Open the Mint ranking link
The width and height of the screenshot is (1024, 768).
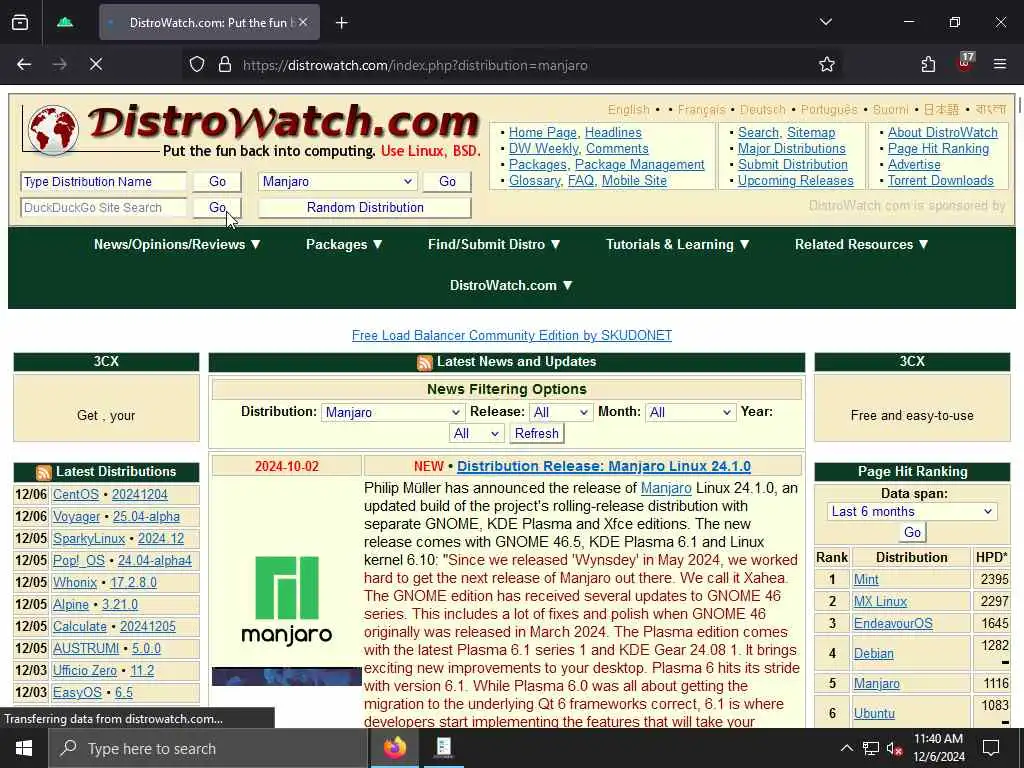[866, 580]
